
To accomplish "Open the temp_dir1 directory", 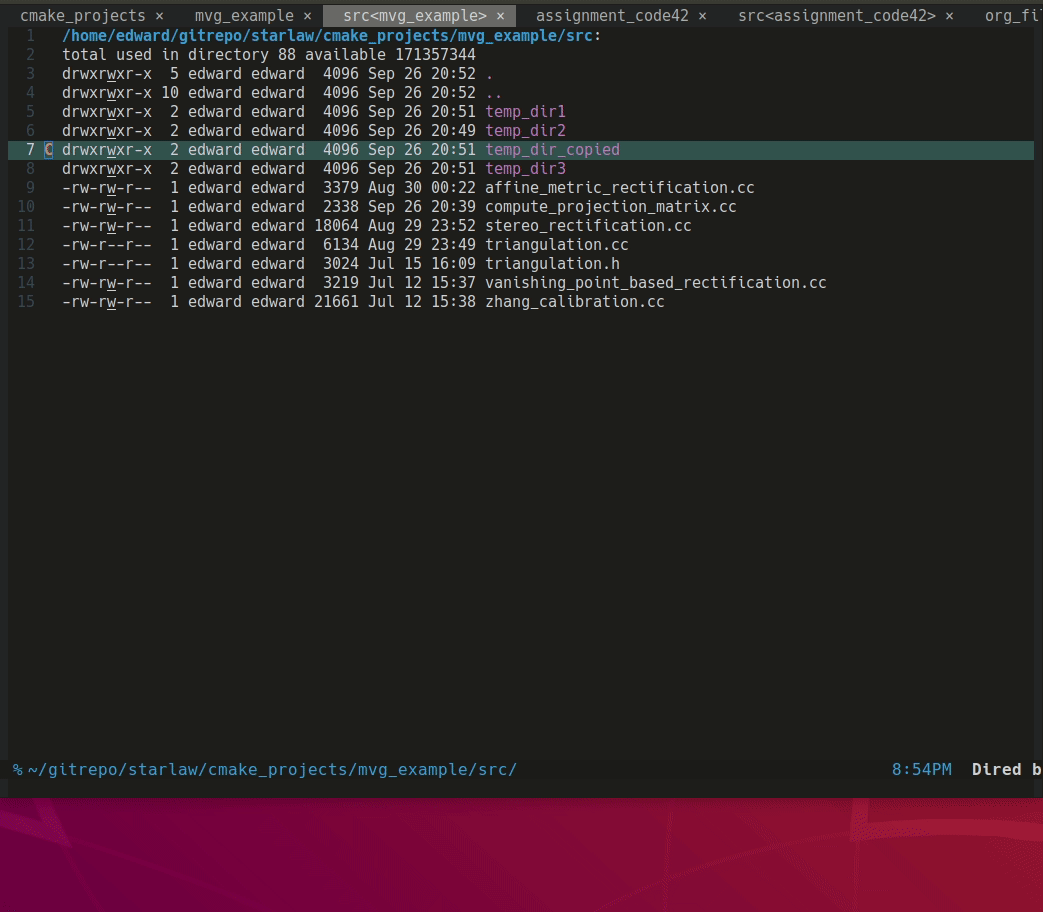I will click(525, 112).
